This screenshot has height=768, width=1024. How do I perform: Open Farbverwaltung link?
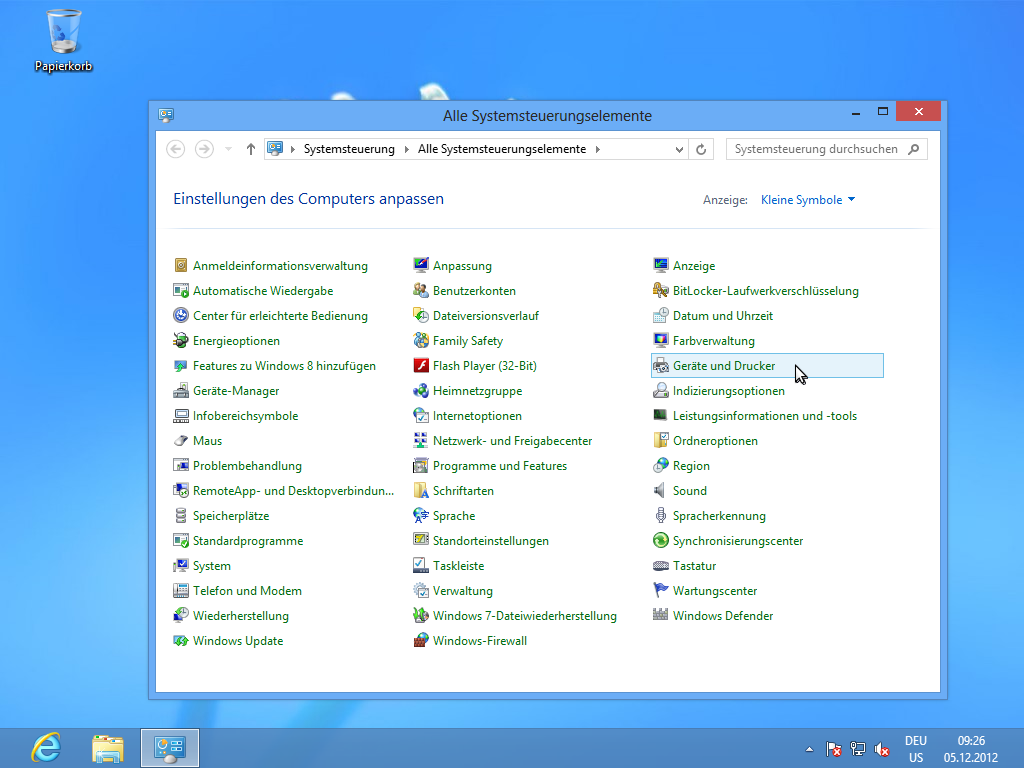coord(713,341)
